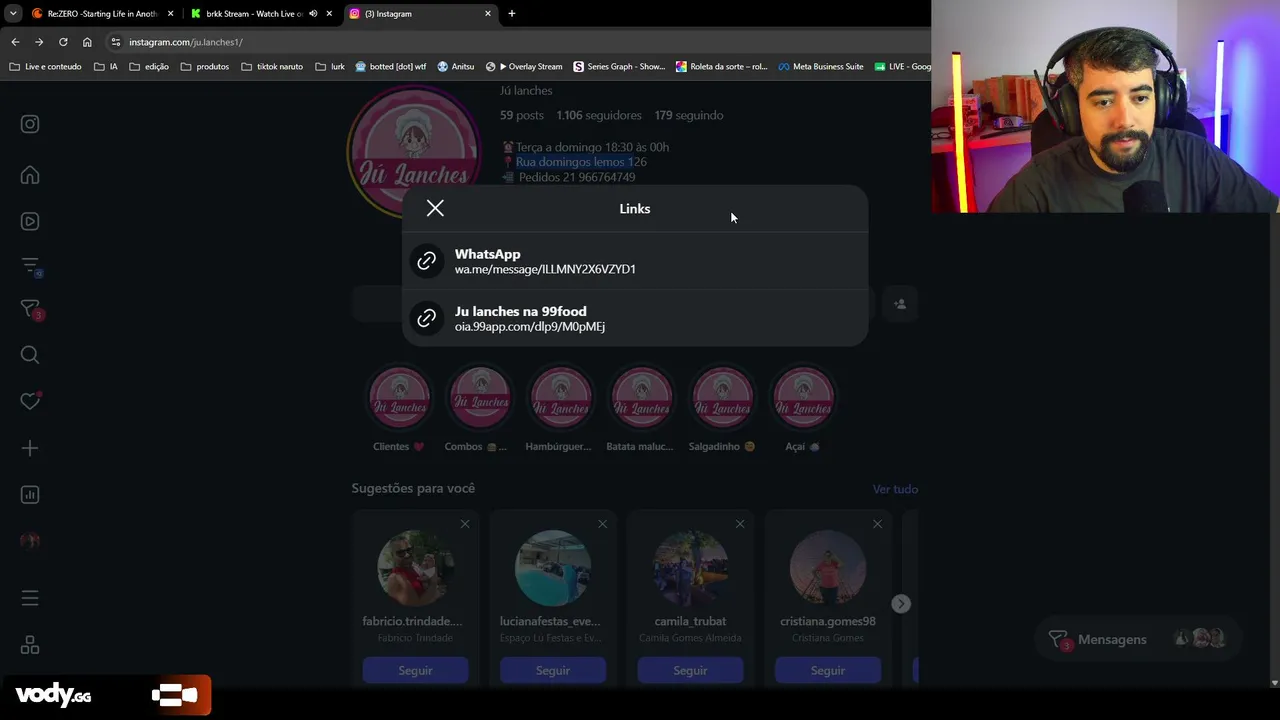The height and width of the screenshot is (720, 1280).
Task: Click the browser Forward arrow
Action: 39,42
